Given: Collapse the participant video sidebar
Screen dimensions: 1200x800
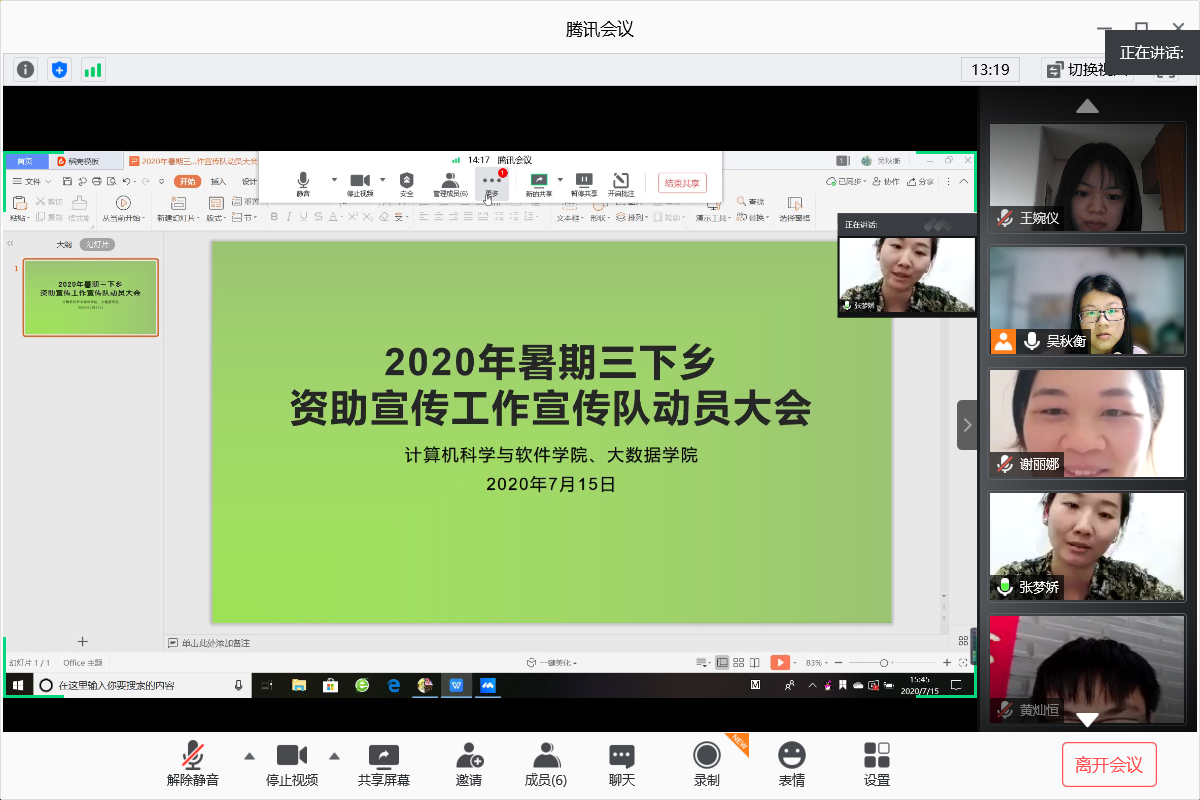Looking at the screenshot, I should coord(967,425).
